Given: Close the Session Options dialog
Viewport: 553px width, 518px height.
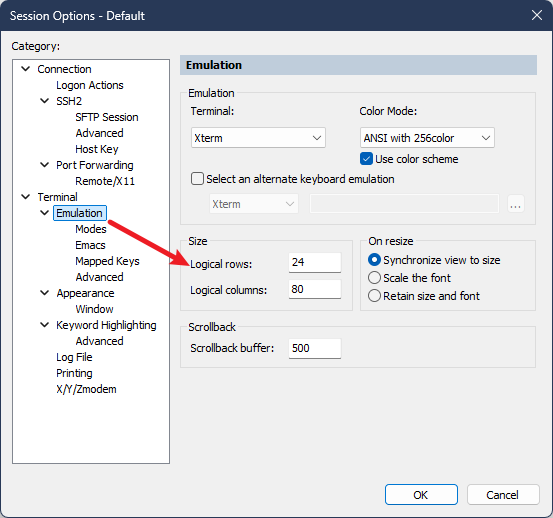Looking at the screenshot, I should coord(537,15).
